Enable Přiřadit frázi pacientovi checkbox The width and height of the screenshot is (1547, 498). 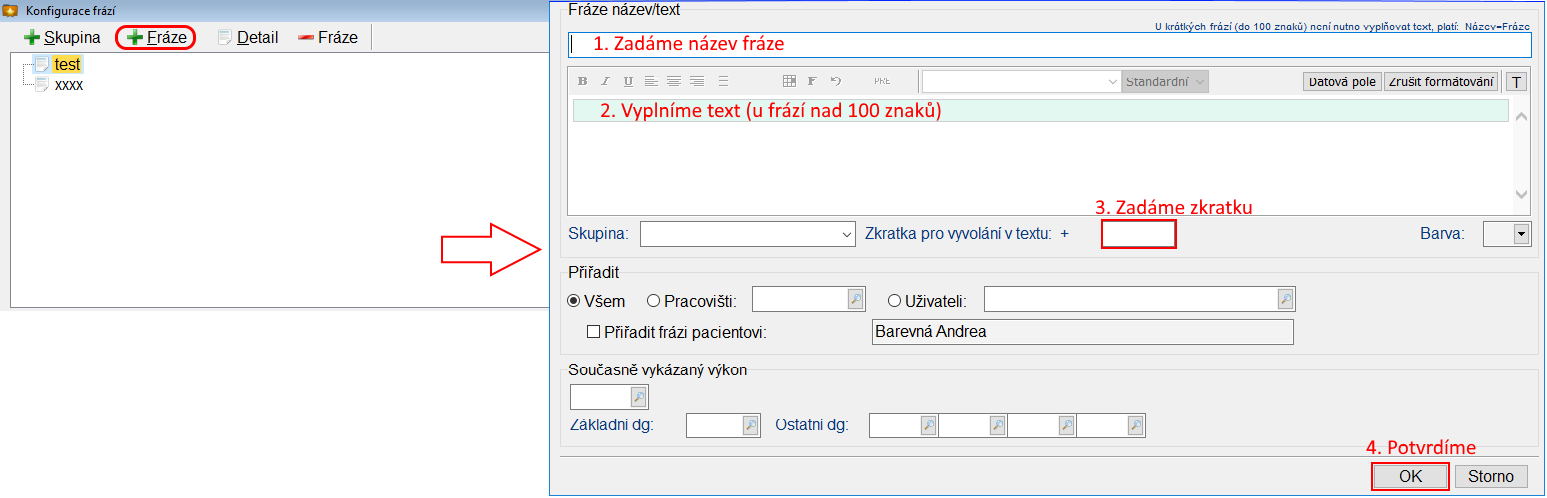point(594,332)
